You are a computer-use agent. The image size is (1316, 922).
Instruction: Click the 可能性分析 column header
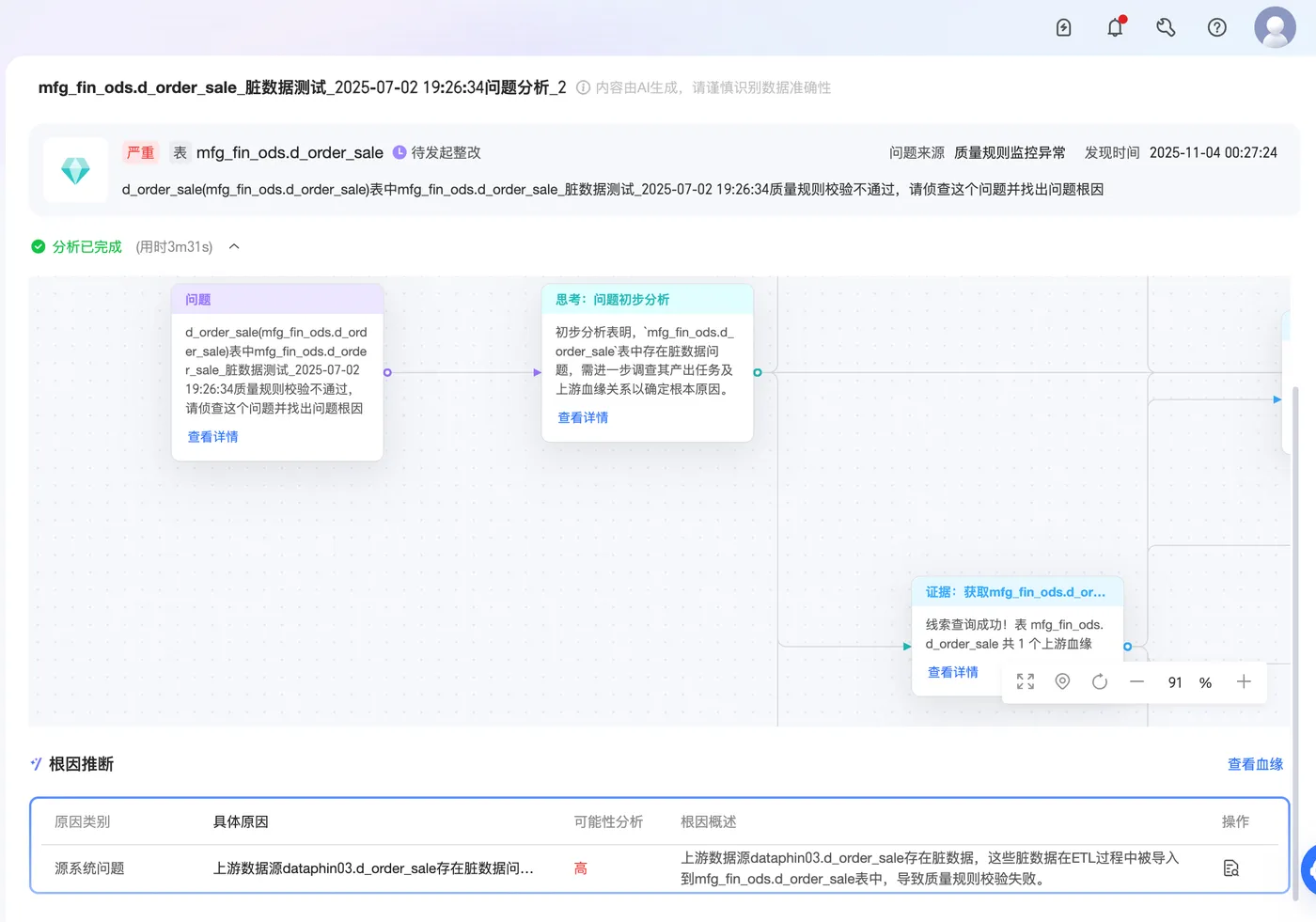pos(608,821)
